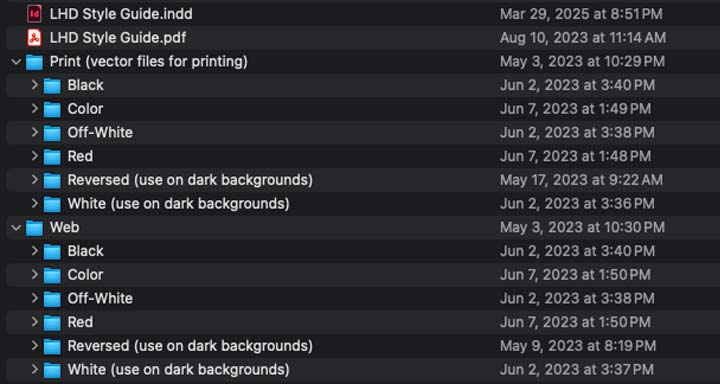Image resolution: width=720 pixels, height=384 pixels.
Task: Select Reversed (use on dark backgrounds) under Web
Action: click(x=190, y=346)
